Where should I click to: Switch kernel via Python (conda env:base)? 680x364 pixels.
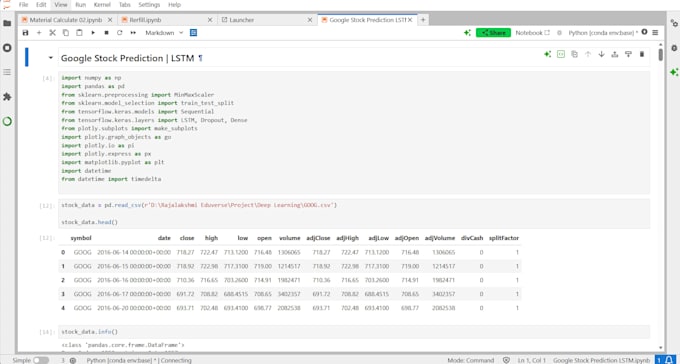tap(603, 33)
